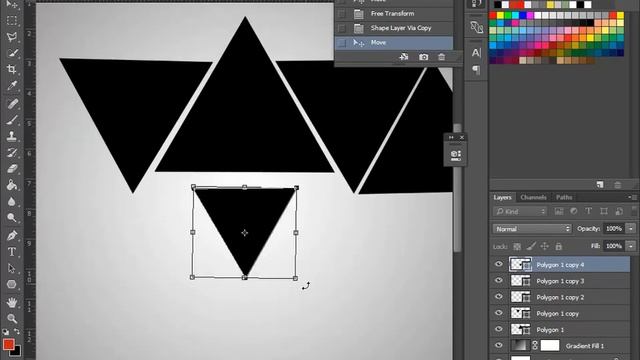Create new document from current state
The image size is (640, 360).
tap(404, 57)
